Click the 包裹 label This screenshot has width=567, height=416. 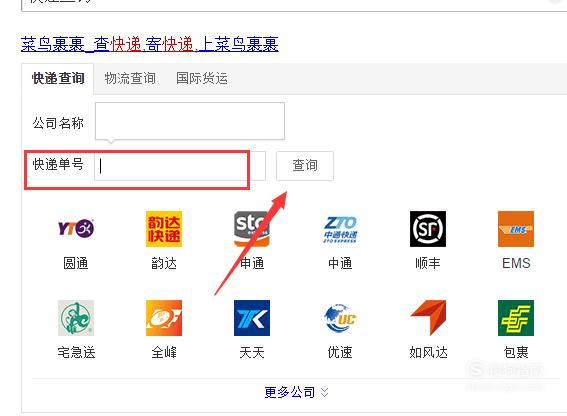(x=516, y=352)
